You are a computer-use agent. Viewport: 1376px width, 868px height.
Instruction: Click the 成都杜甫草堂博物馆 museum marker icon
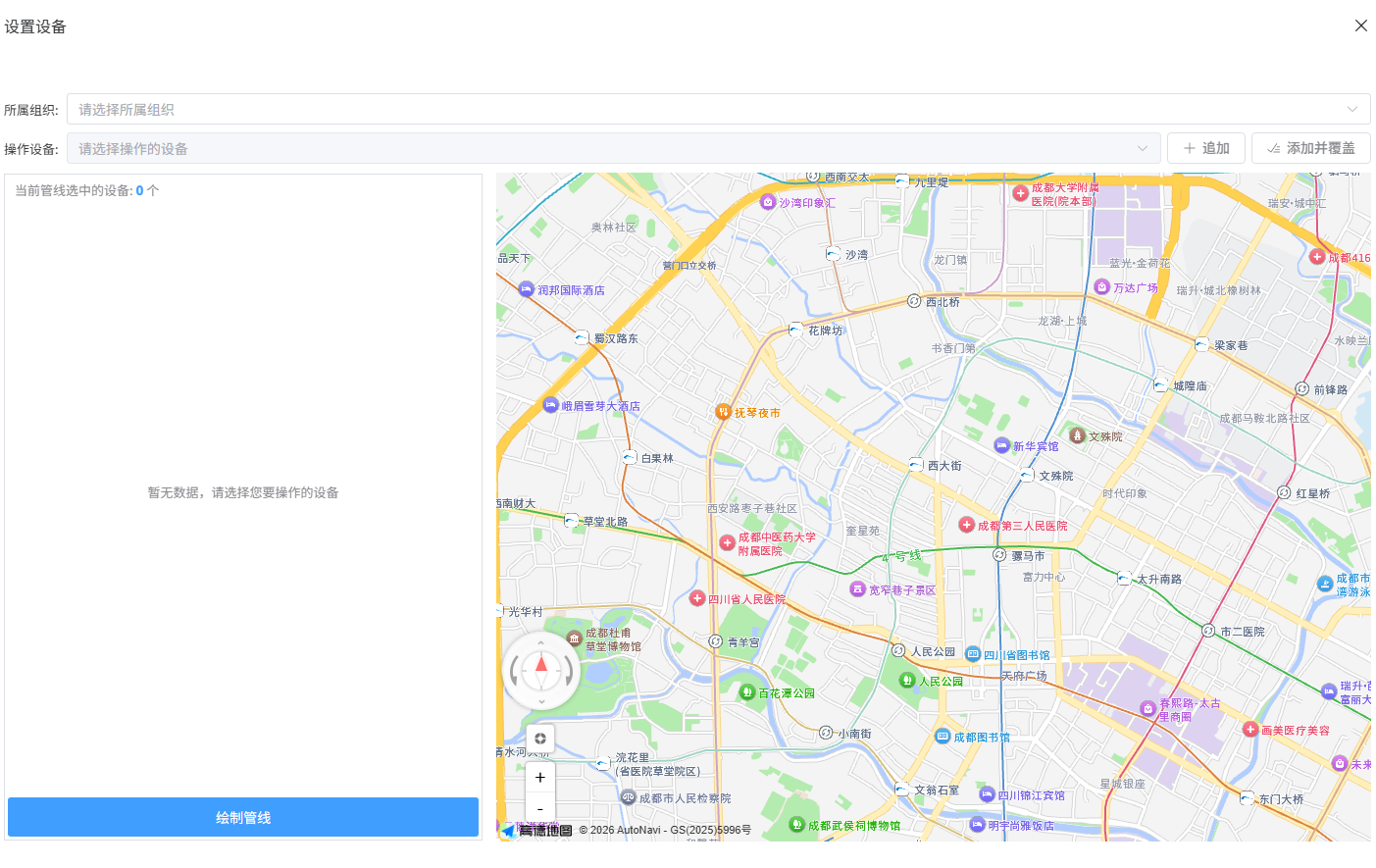point(575,638)
